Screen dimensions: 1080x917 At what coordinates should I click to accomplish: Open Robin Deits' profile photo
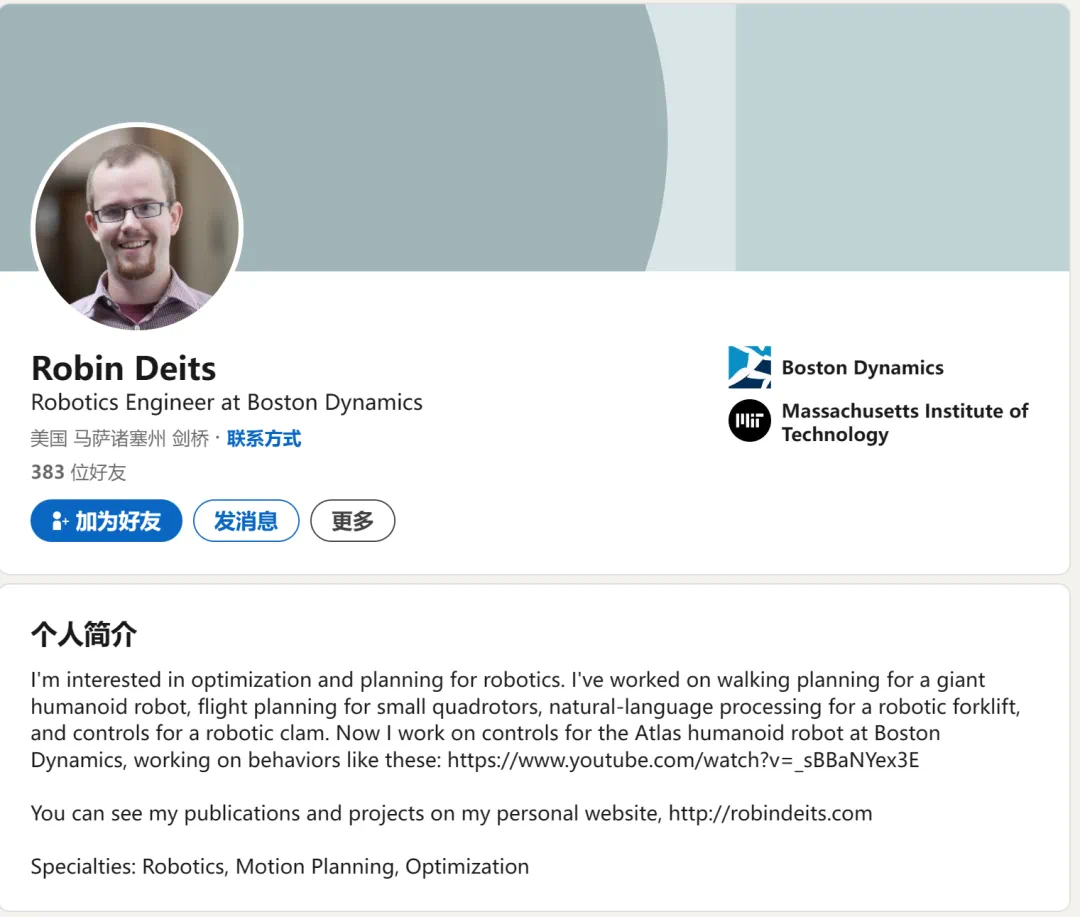pos(137,227)
